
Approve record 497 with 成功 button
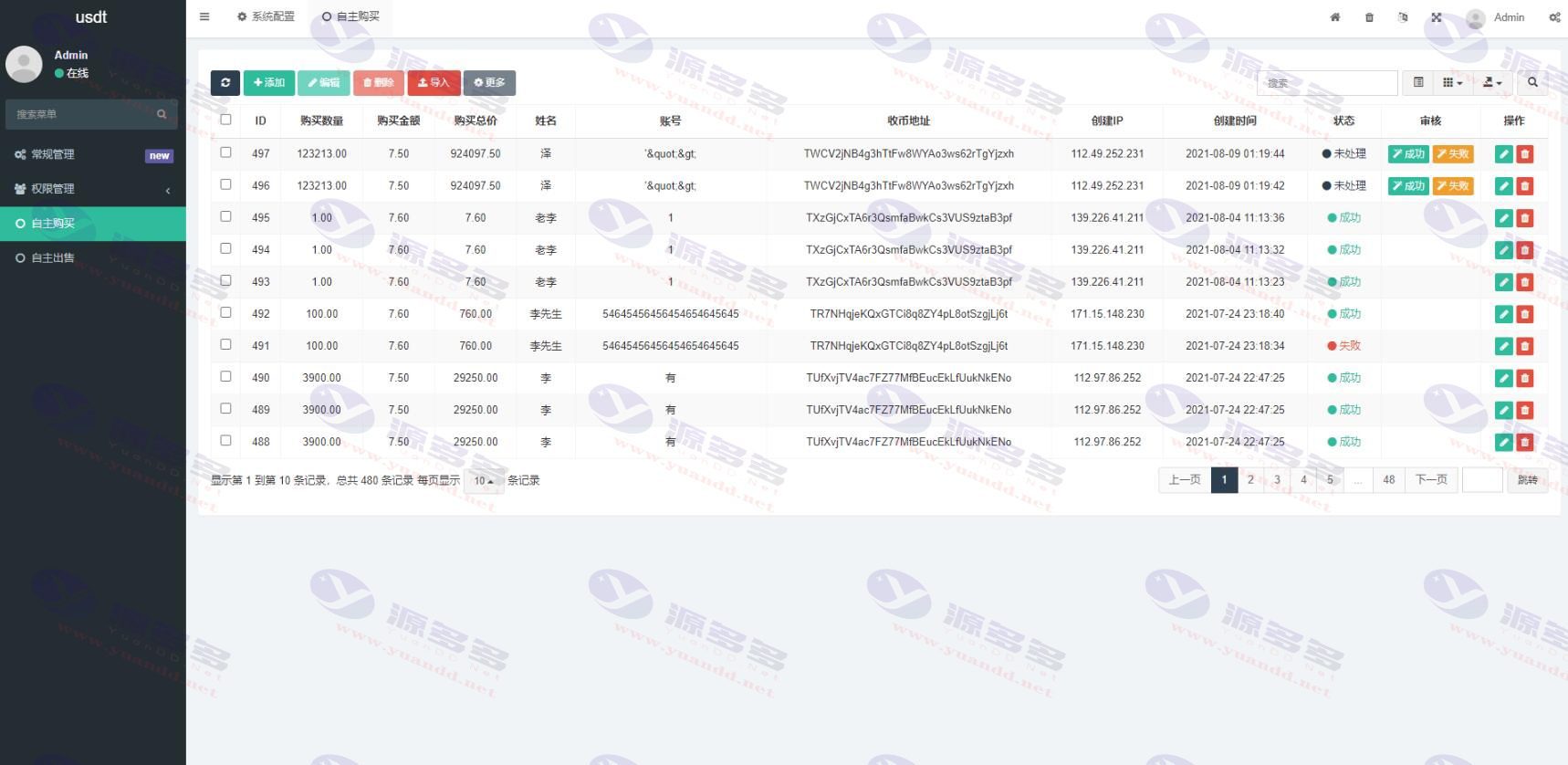click(1408, 154)
